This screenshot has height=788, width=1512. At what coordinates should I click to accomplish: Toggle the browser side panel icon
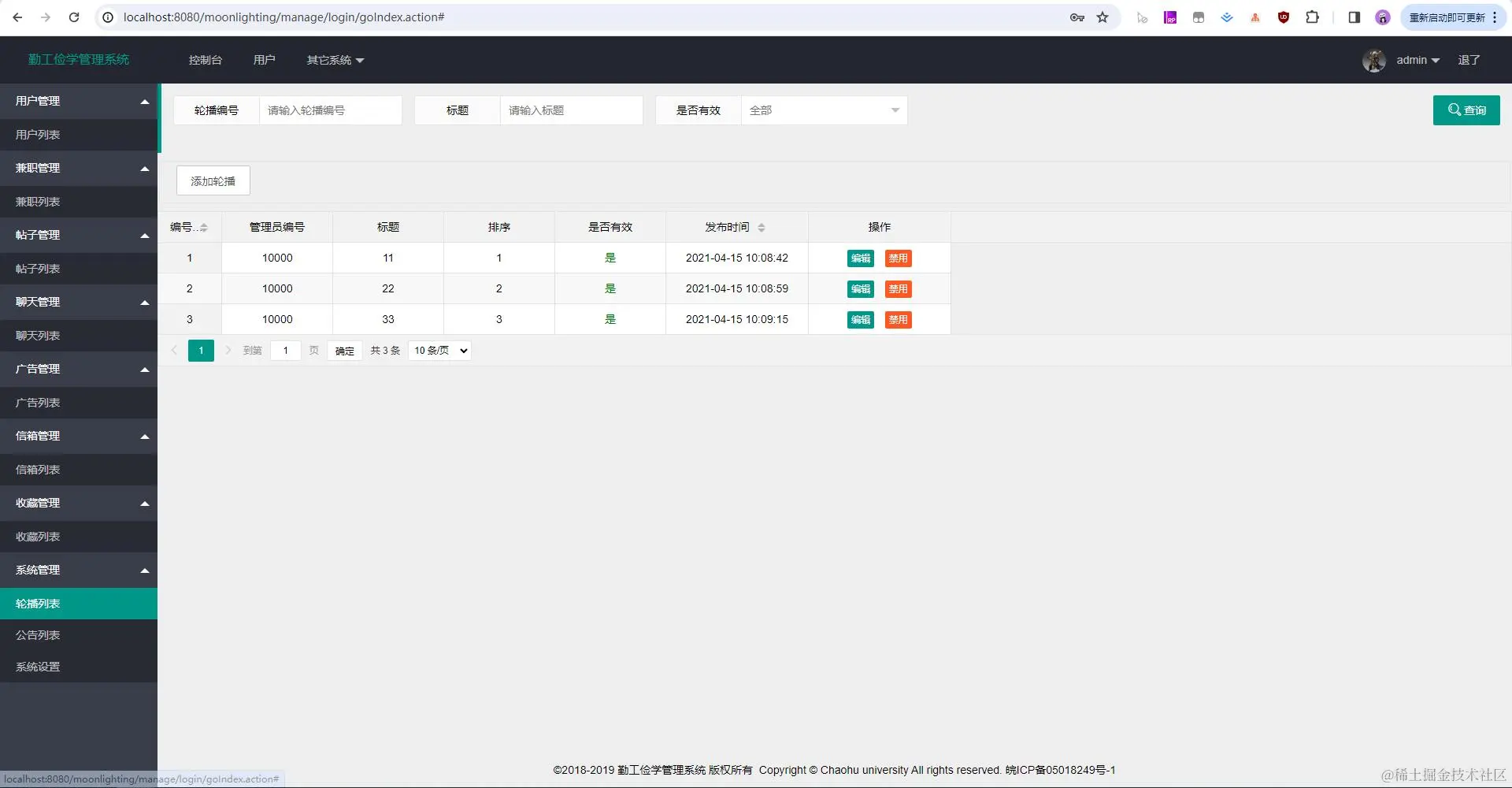1354,17
